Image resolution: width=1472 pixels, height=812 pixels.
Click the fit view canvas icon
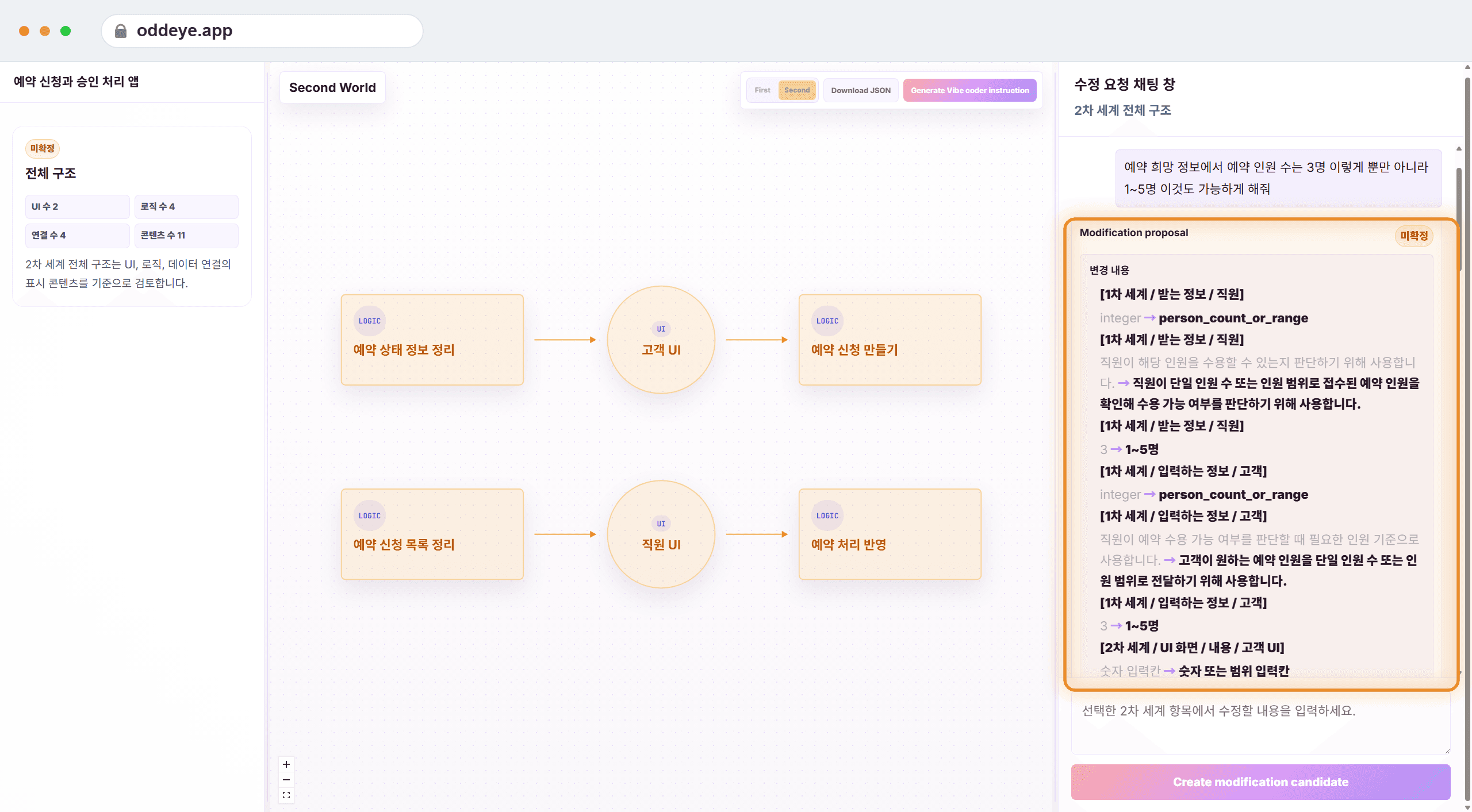[286, 795]
